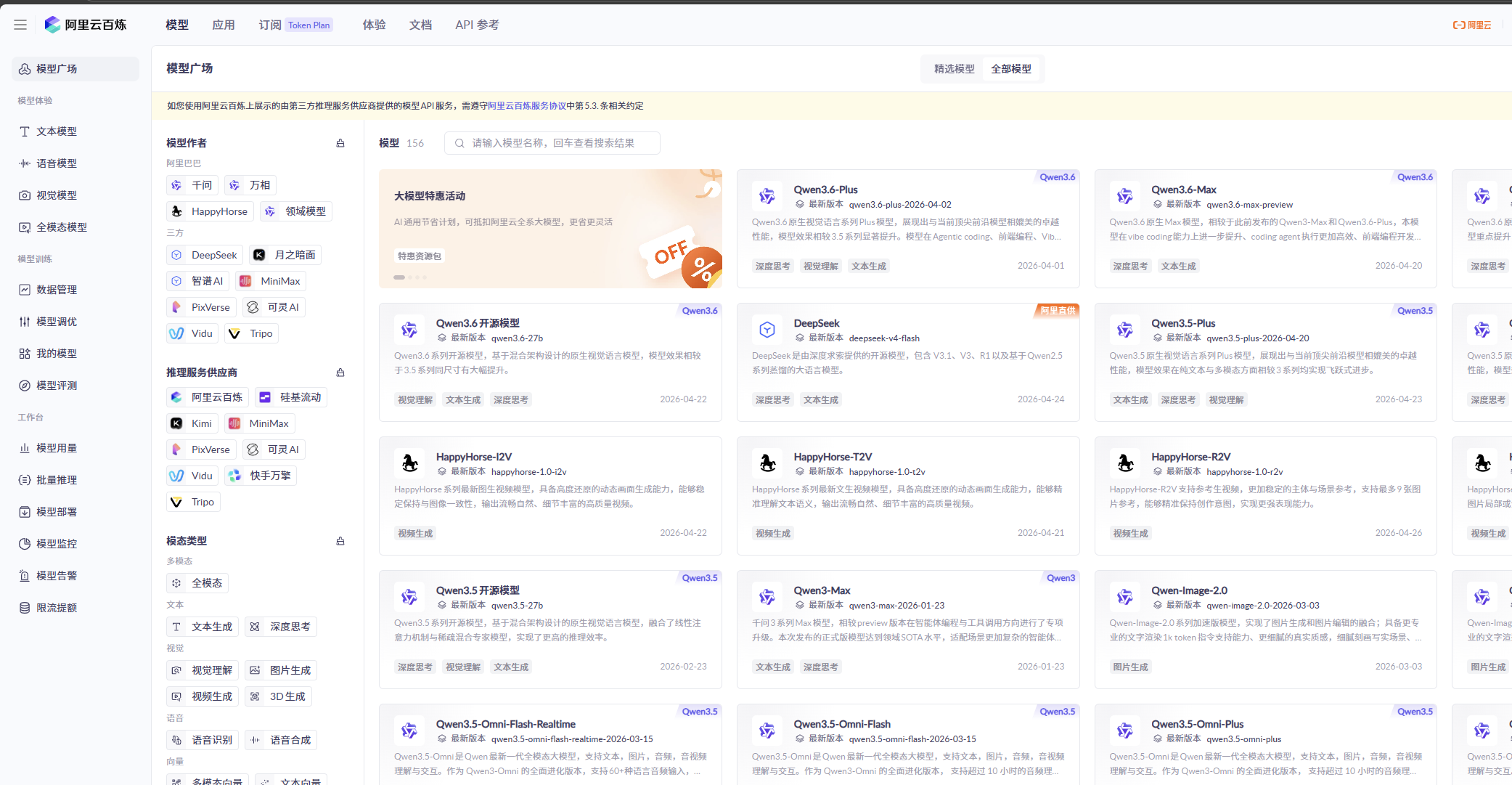Select 语音识别 modality filter
1512x785 pixels.
coord(203,740)
